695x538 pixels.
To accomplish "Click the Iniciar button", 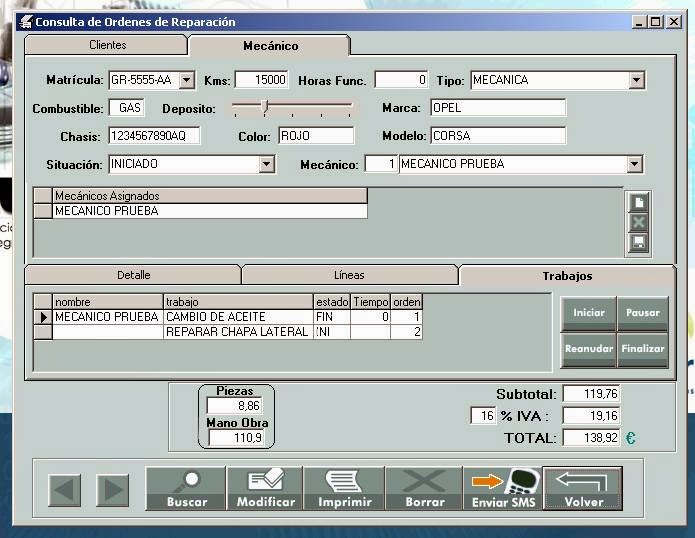I will pos(589,314).
